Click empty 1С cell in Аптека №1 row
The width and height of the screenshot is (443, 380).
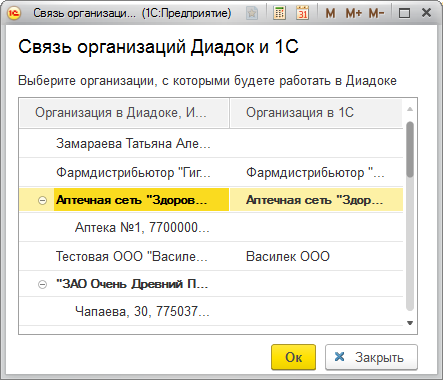point(316,228)
